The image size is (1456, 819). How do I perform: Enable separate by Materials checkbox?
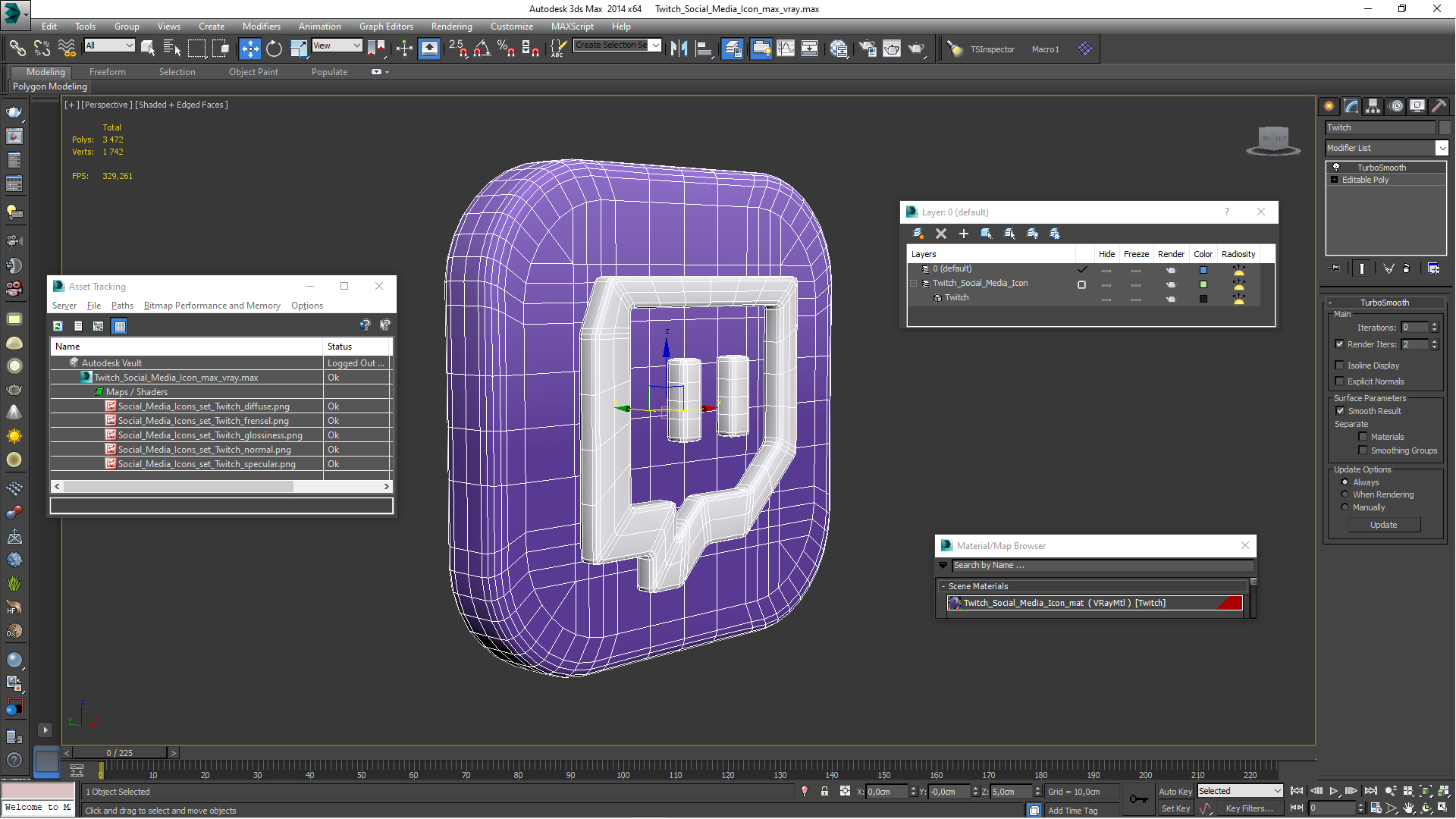pyautogui.click(x=1363, y=437)
